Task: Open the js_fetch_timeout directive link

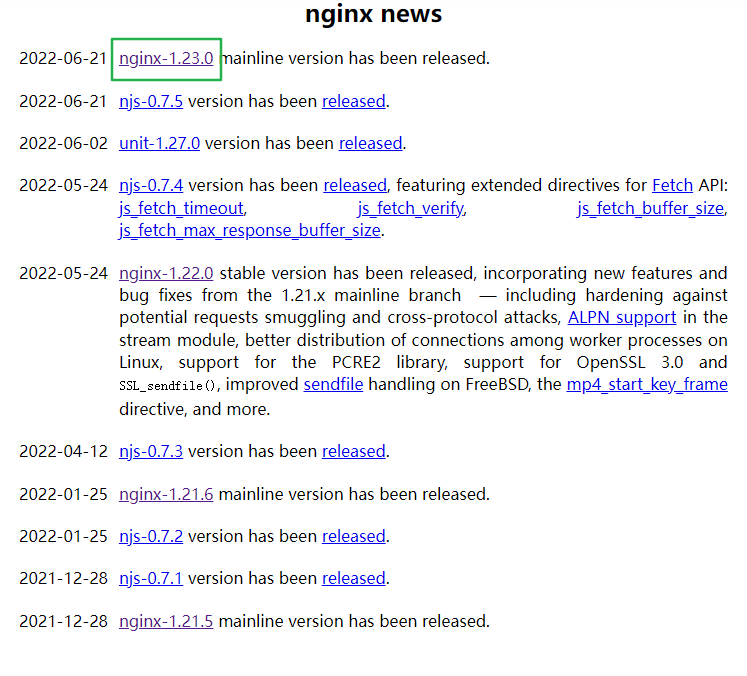Action: coord(182,208)
